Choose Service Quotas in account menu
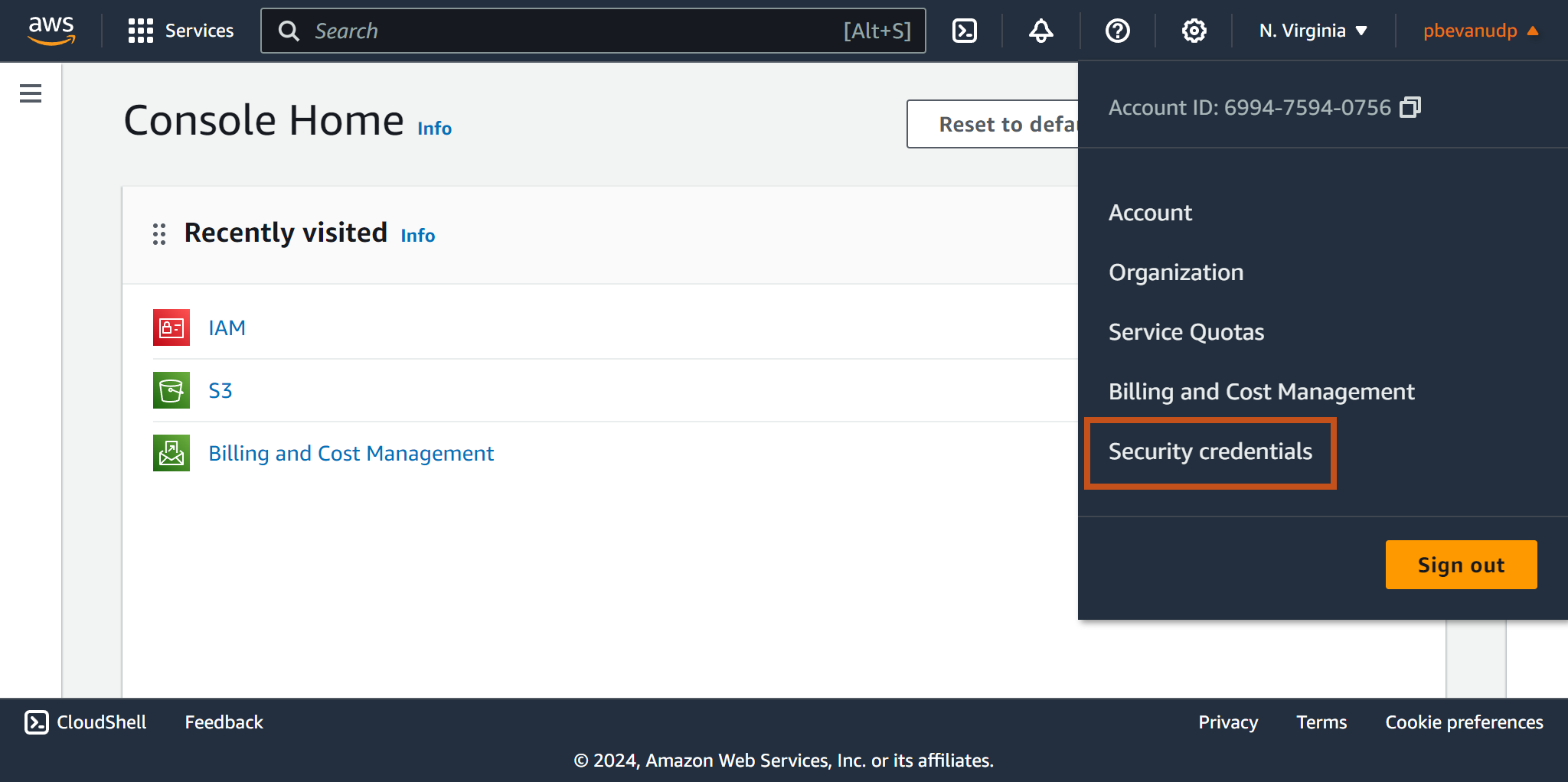Viewport: 1568px width, 782px height. 1186,332
